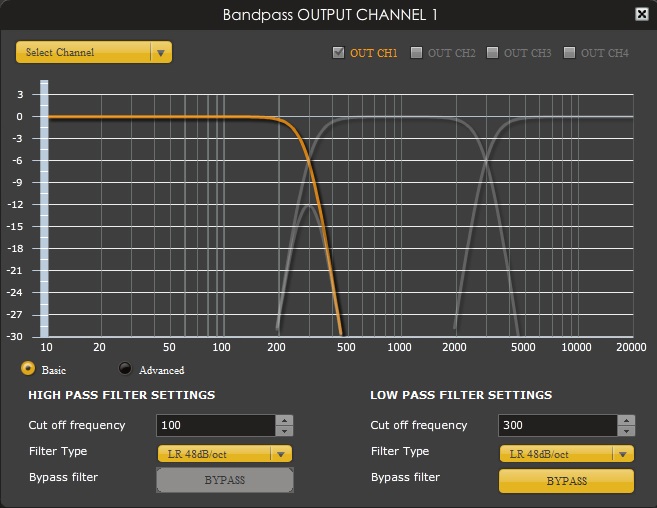Image resolution: width=657 pixels, height=508 pixels.
Task: Uncheck the OUT CH1 checkbox
Action: pyautogui.click(x=338, y=52)
